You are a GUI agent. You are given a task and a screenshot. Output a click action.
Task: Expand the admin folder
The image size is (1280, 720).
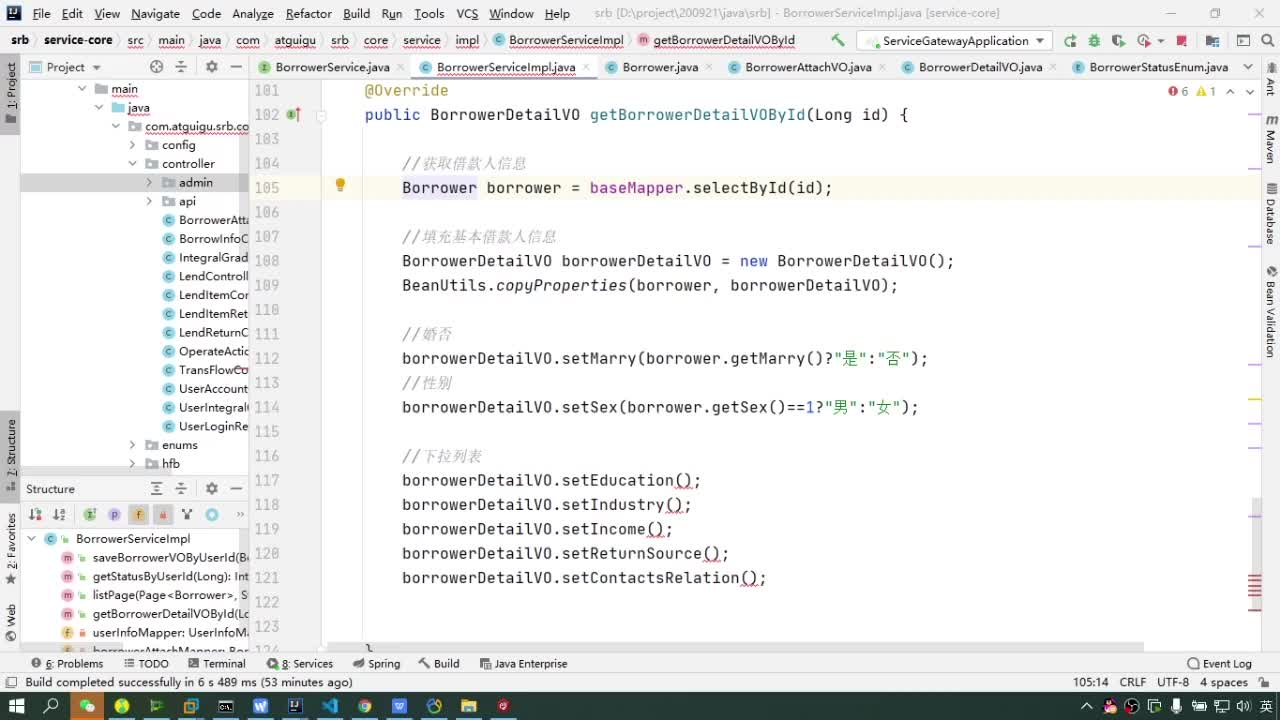click(x=149, y=183)
